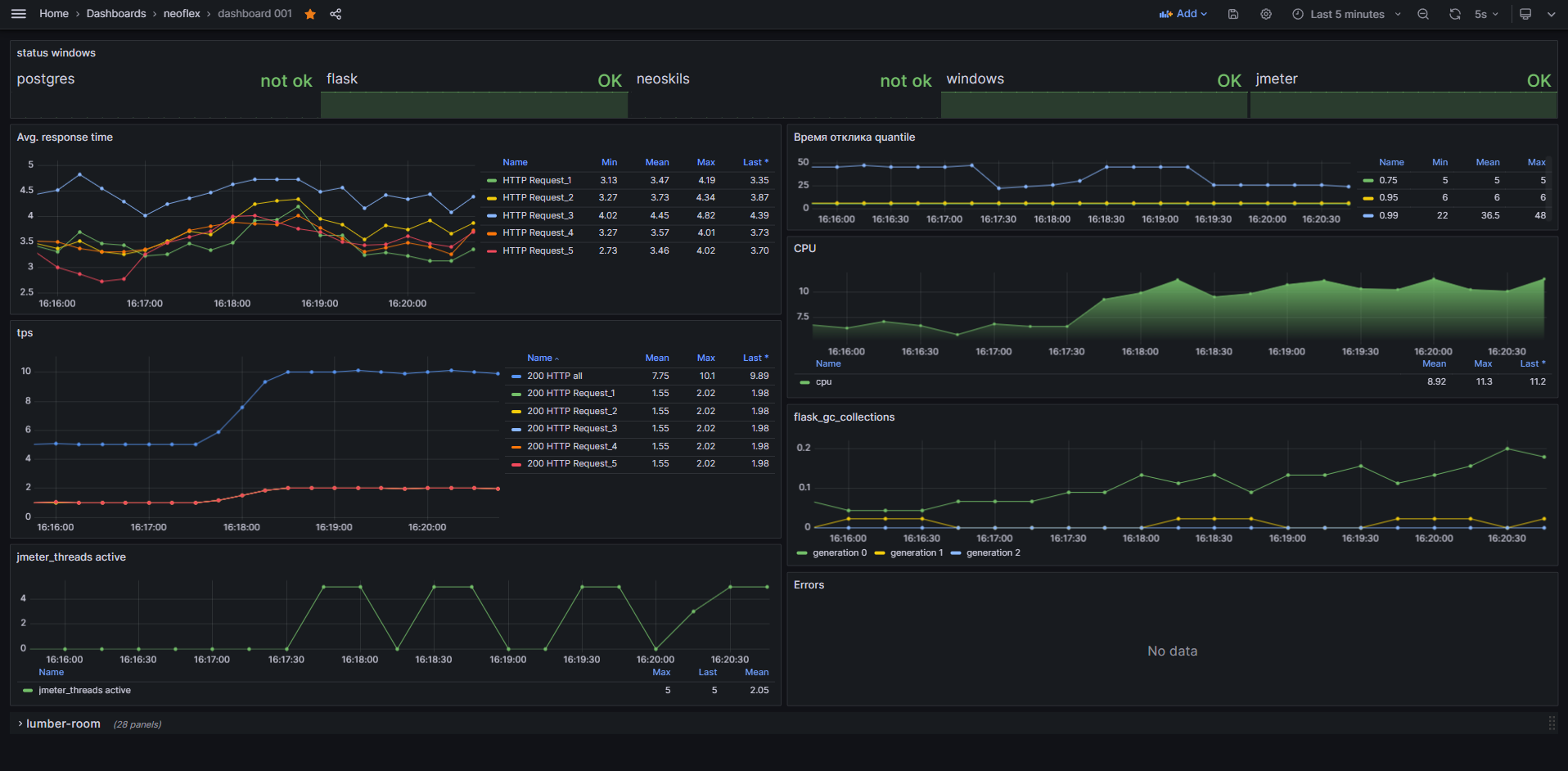
Task: Save the dashboard with the disk icon
Action: (x=1233, y=14)
